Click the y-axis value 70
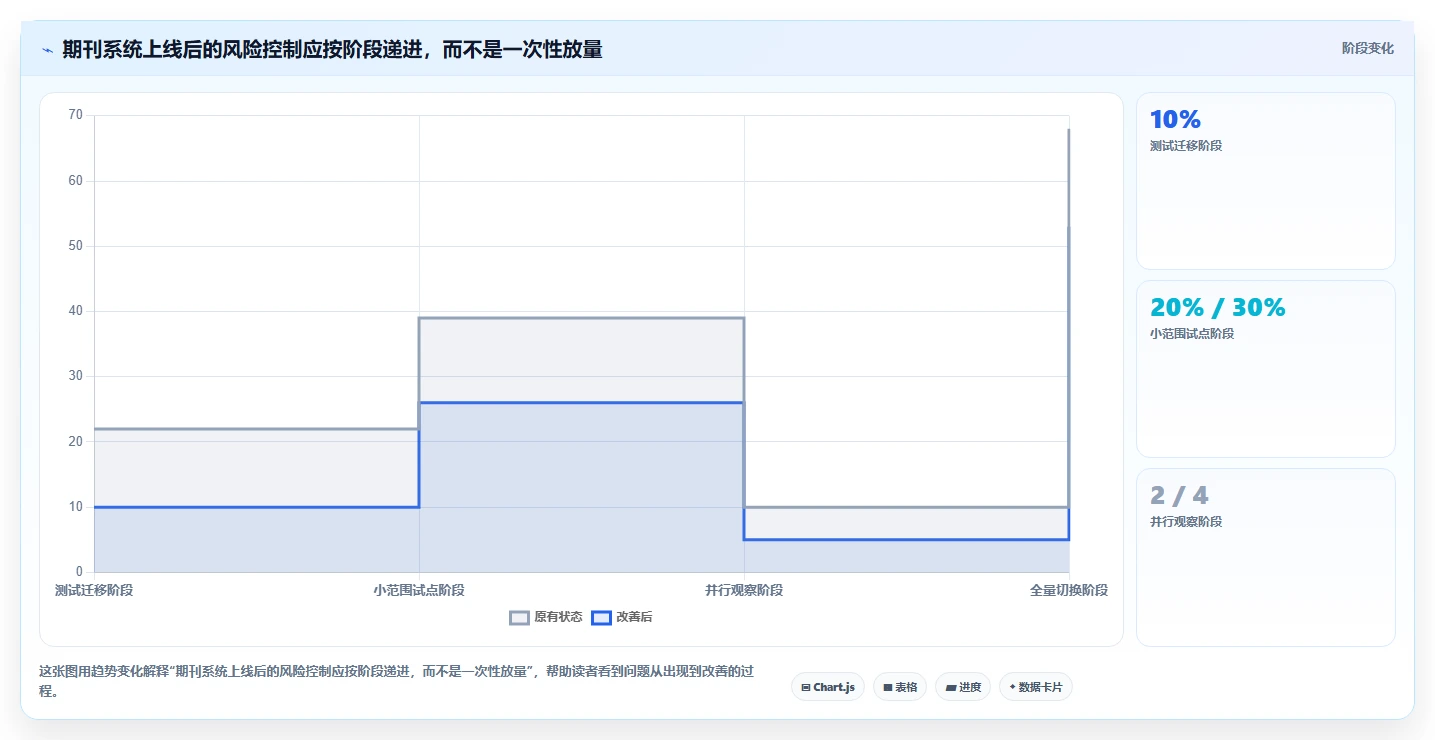Viewport: 1435px width, 740px height. tap(76, 115)
